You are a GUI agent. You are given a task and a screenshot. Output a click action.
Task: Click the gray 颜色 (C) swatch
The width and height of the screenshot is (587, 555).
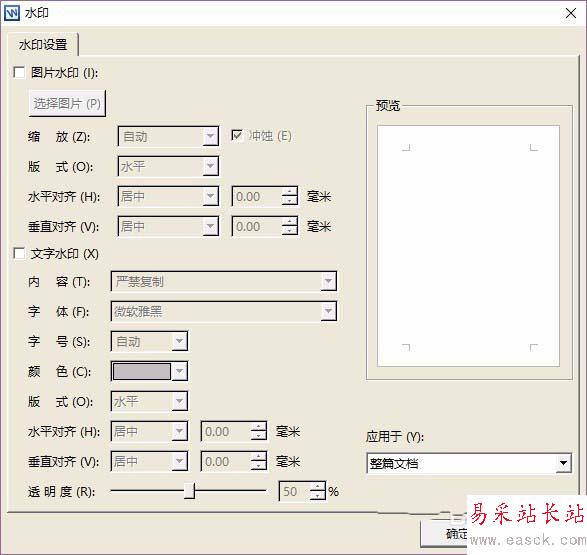tap(142, 372)
